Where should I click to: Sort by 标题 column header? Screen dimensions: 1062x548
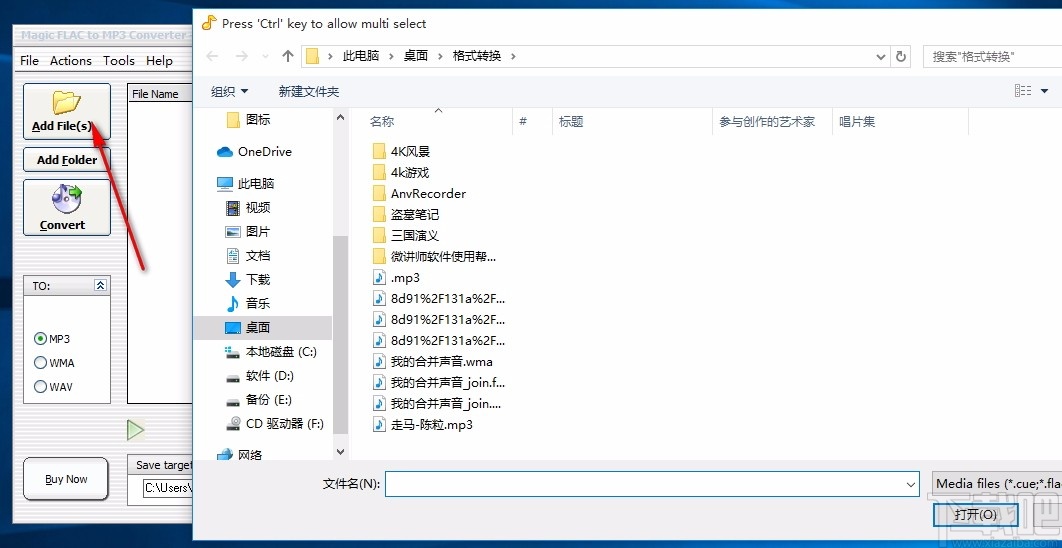pyautogui.click(x=632, y=122)
